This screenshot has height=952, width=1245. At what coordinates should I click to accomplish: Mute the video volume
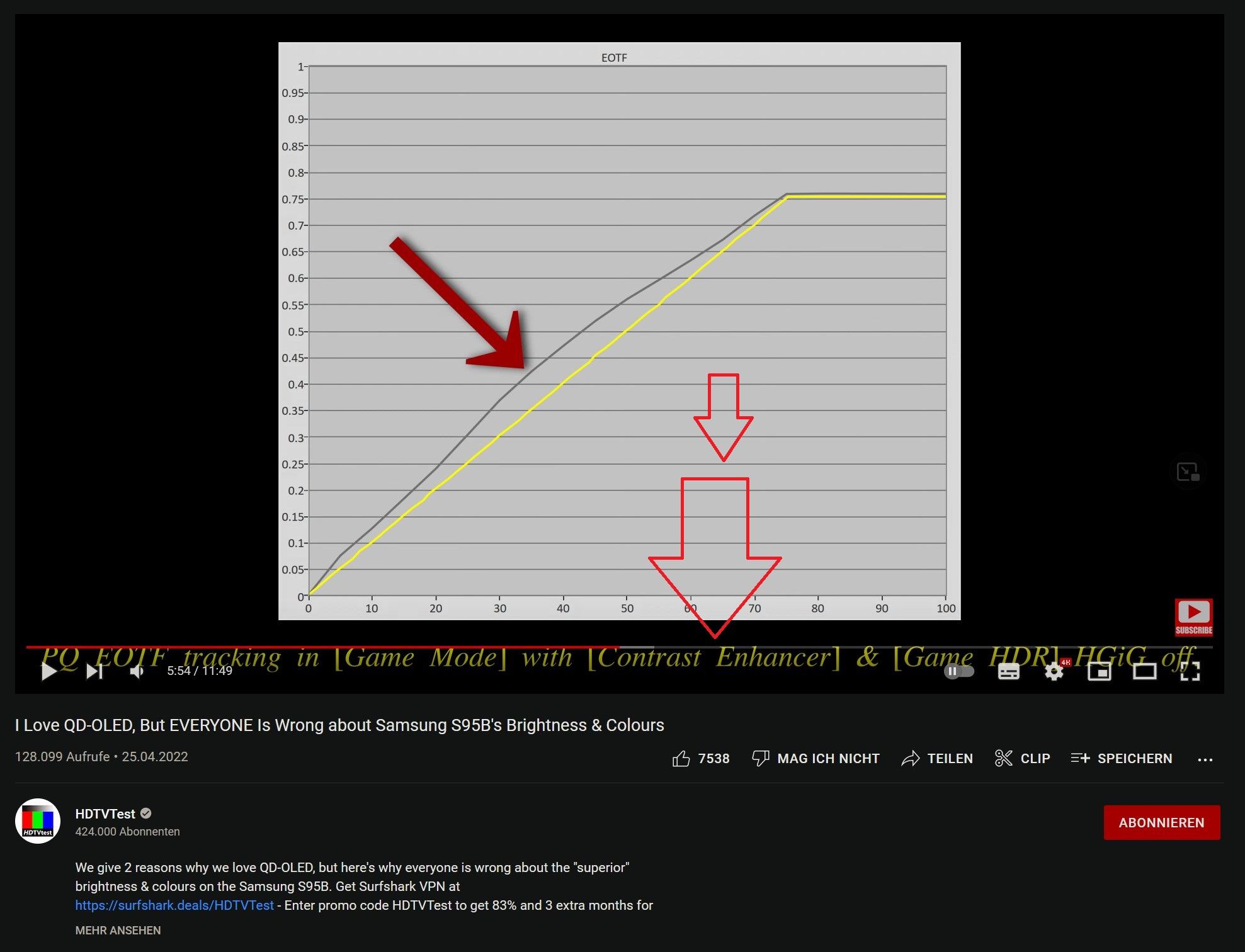137,671
